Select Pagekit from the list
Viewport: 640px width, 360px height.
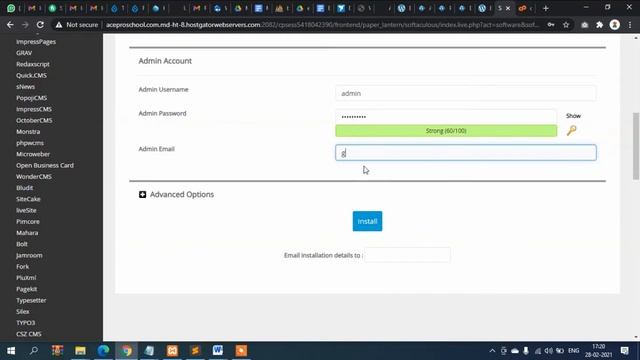pos(27,289)
